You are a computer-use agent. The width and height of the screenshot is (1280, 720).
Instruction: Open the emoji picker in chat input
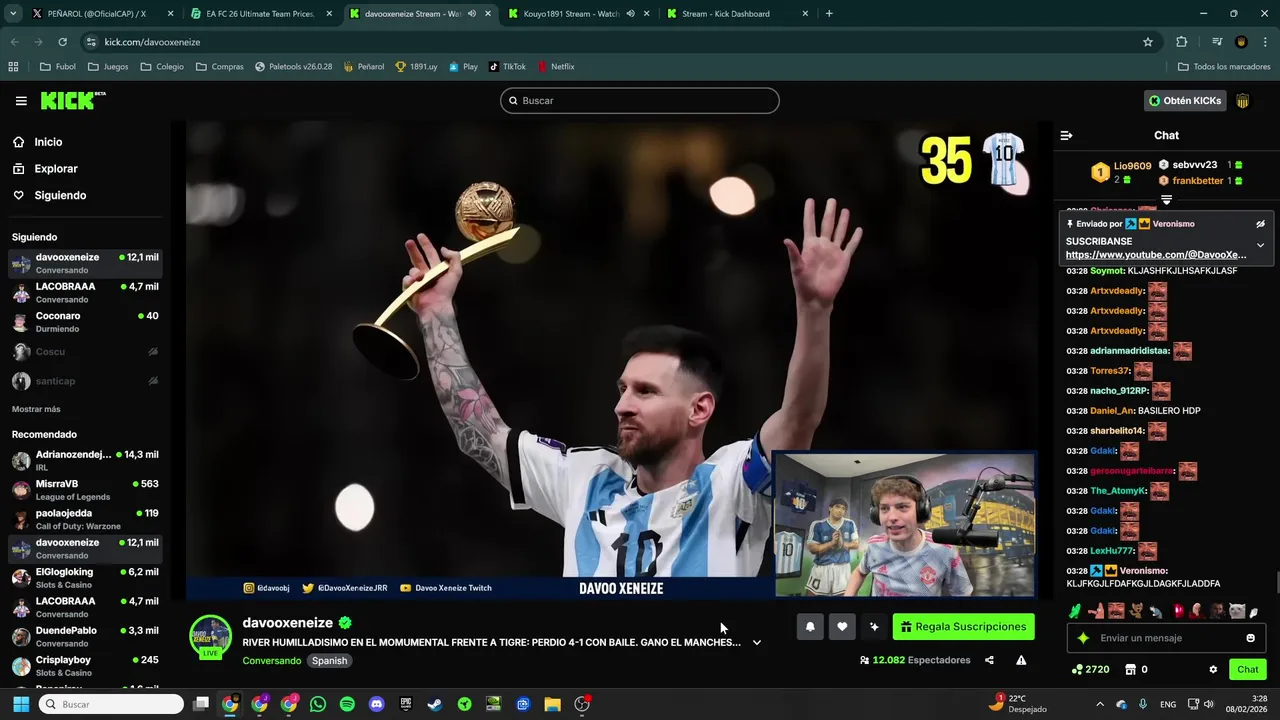(1250, 638)
